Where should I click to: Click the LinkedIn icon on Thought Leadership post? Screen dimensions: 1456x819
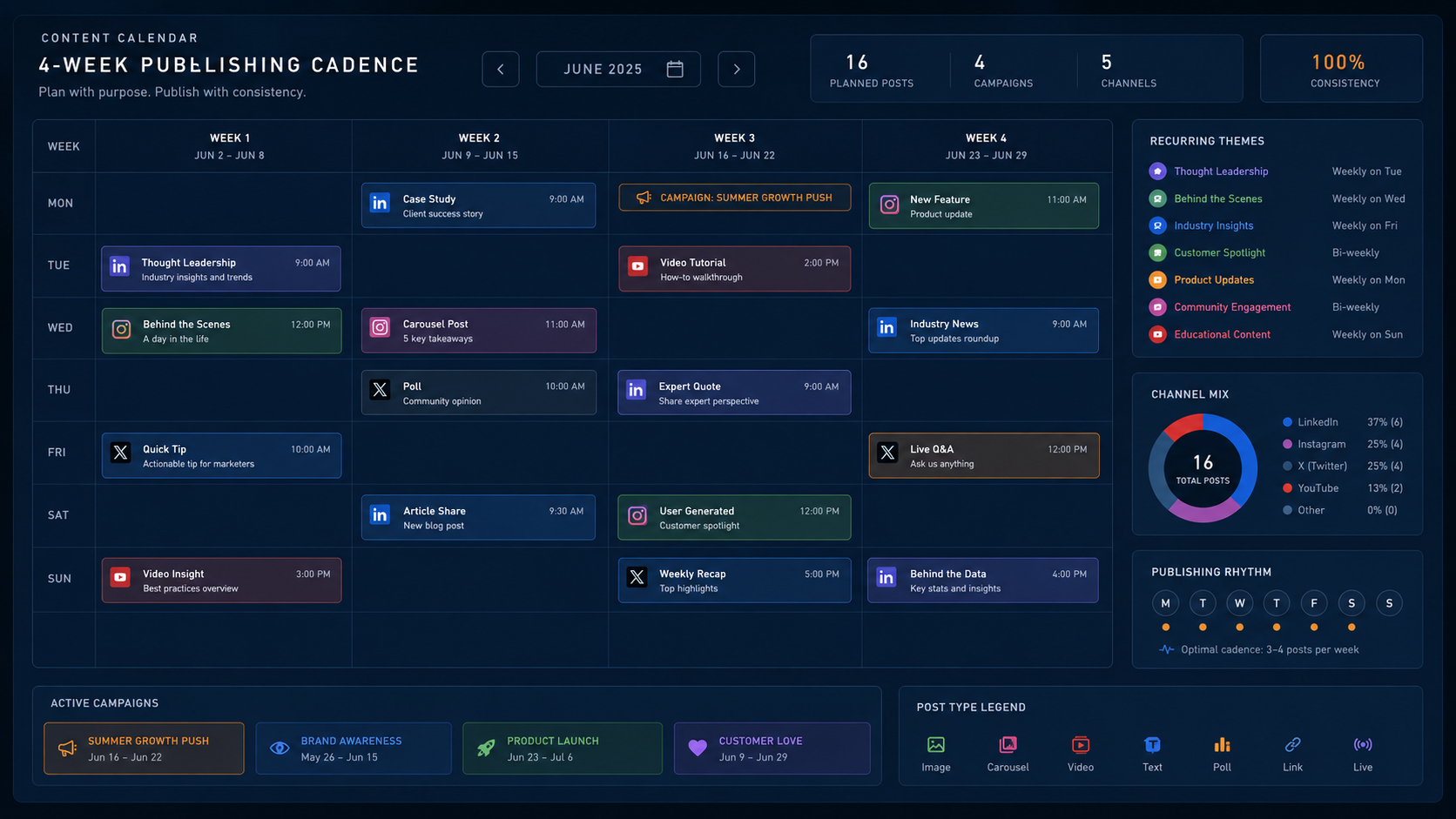click(x=119, y=266)
